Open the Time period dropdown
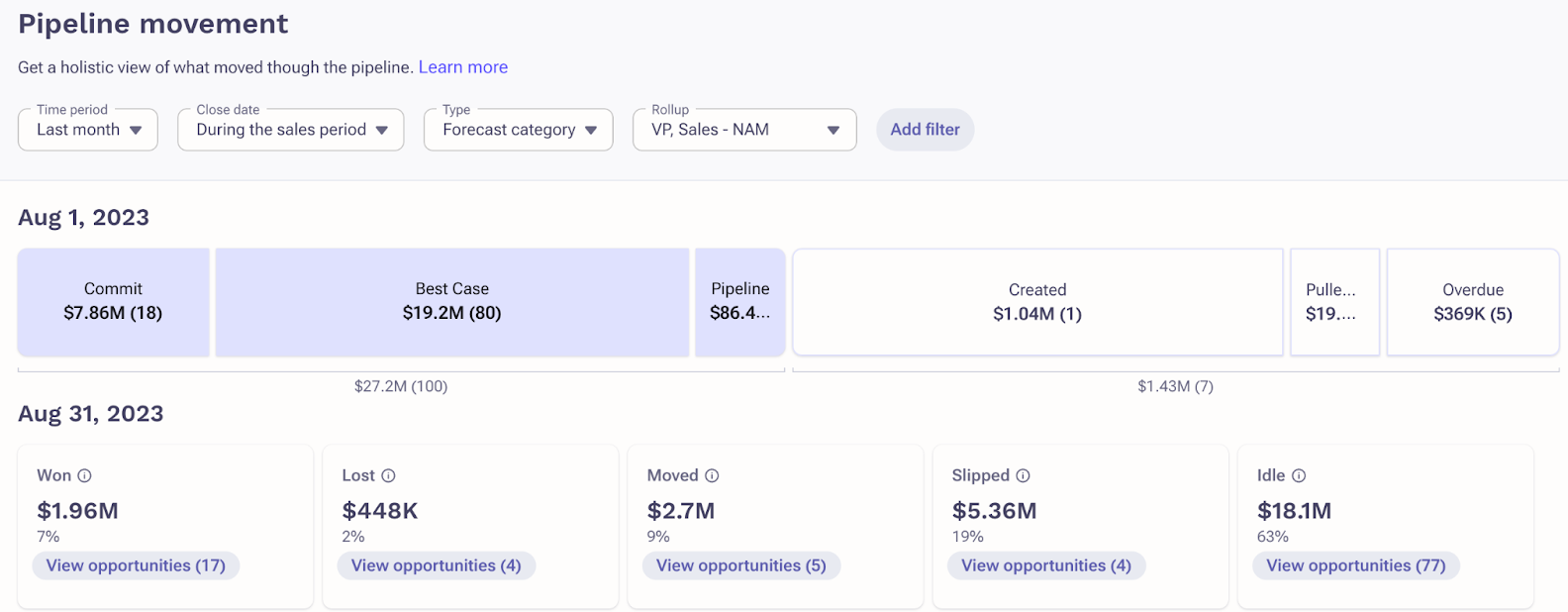 click(x=88, y=130)
